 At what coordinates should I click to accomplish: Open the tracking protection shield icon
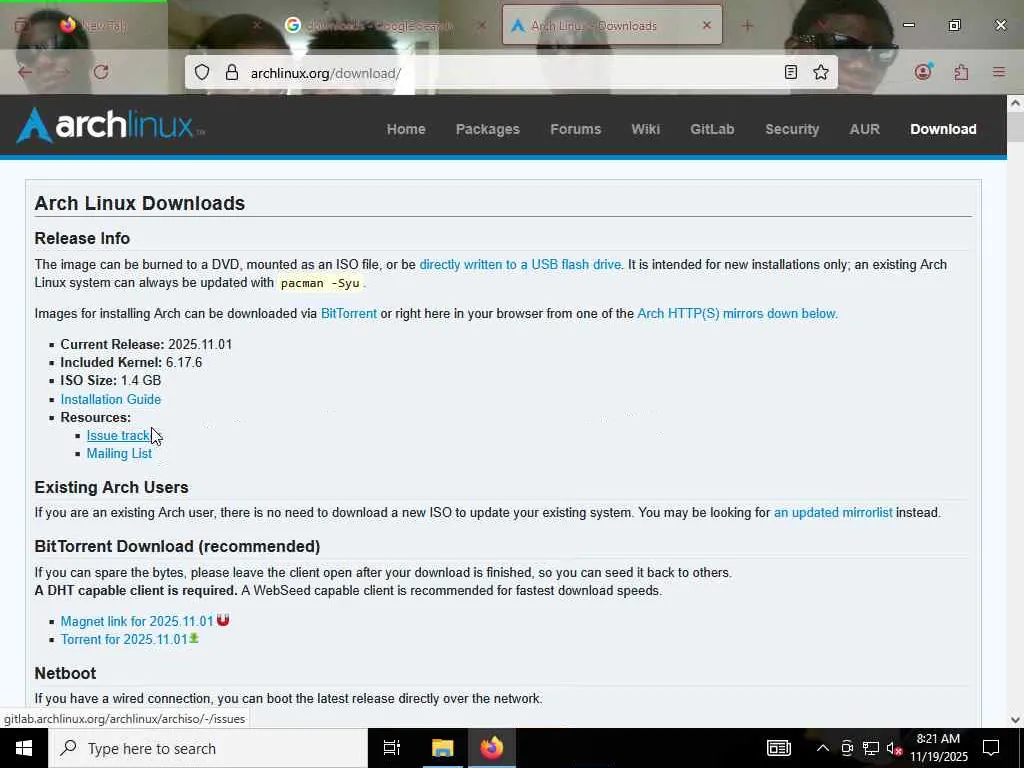(x=202, y=72)
